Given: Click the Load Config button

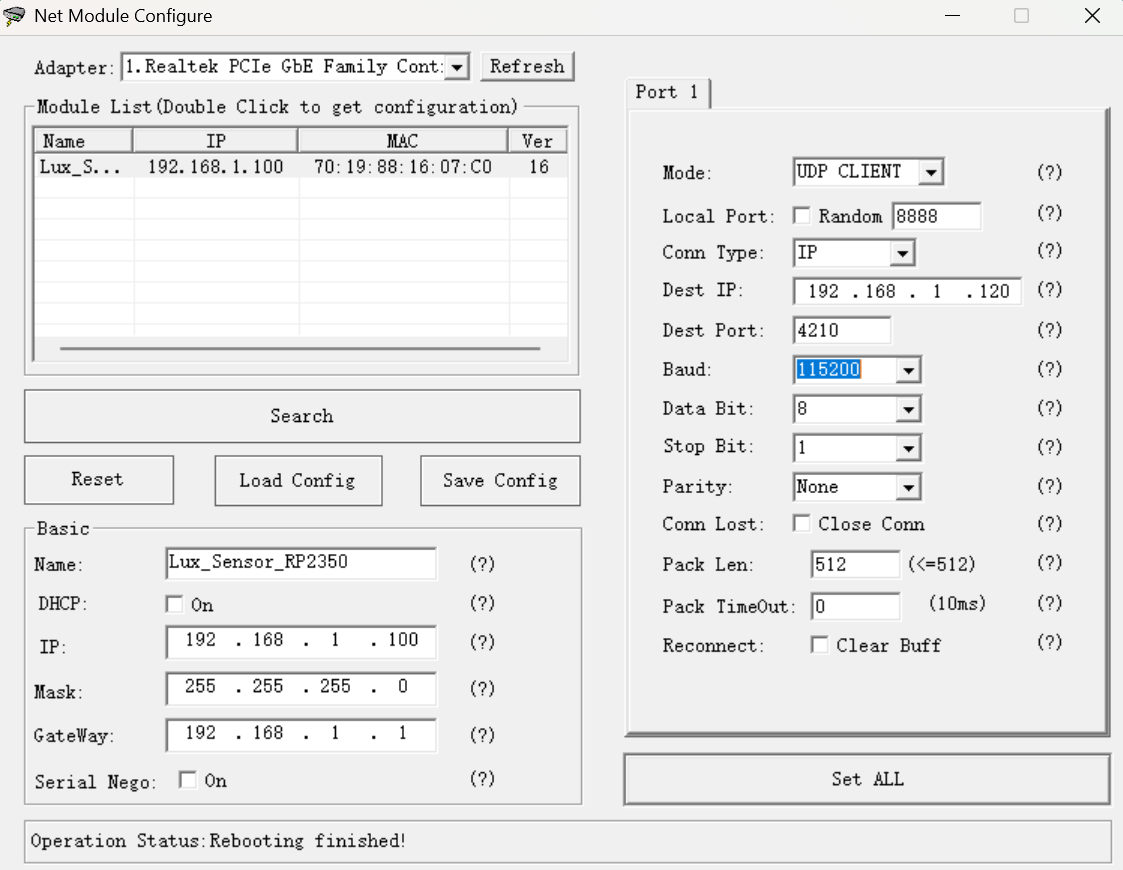Looking at the screenshot, I should (298, 480).
